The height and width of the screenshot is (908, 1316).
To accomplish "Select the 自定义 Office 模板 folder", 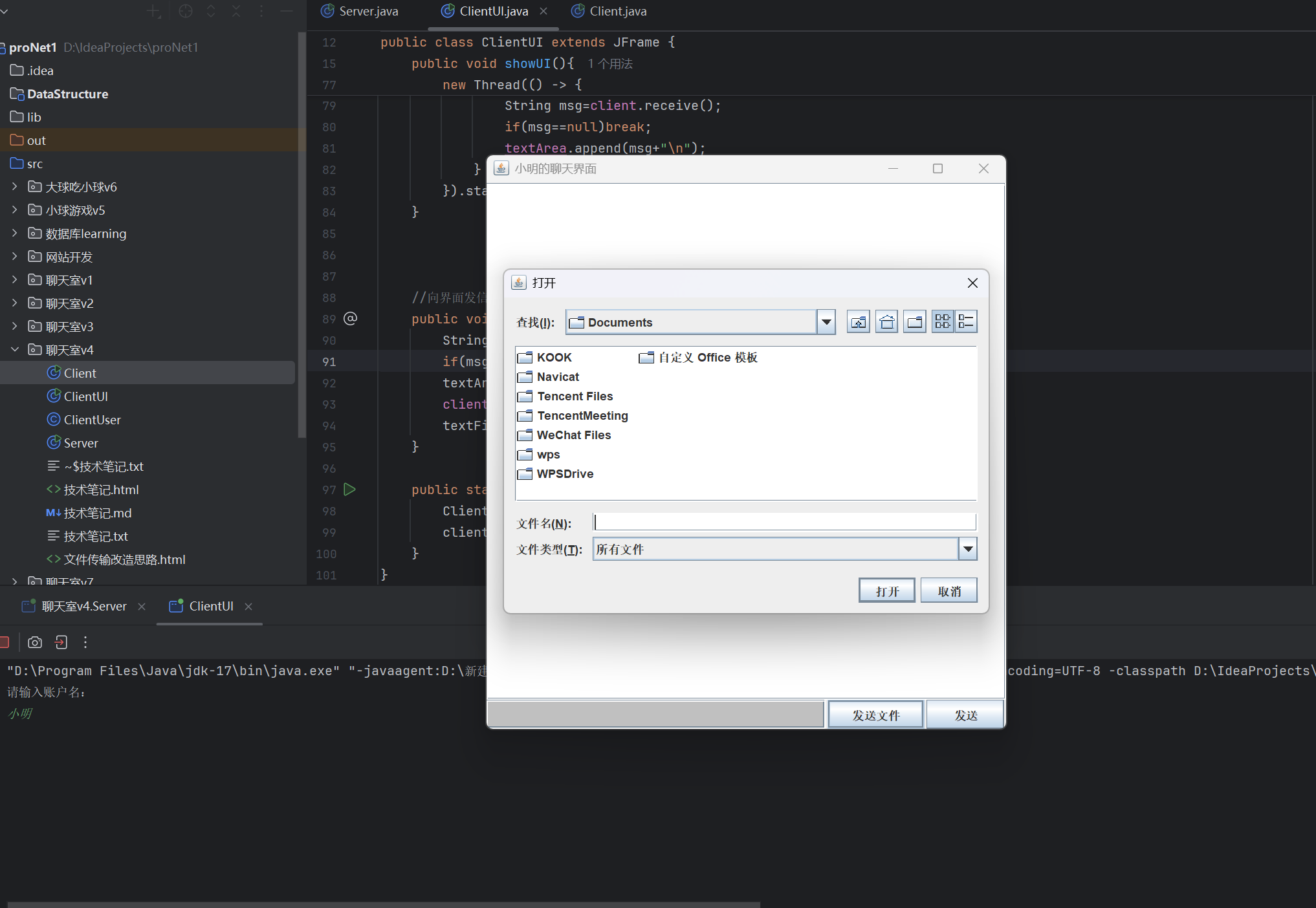I will (698, 358).
